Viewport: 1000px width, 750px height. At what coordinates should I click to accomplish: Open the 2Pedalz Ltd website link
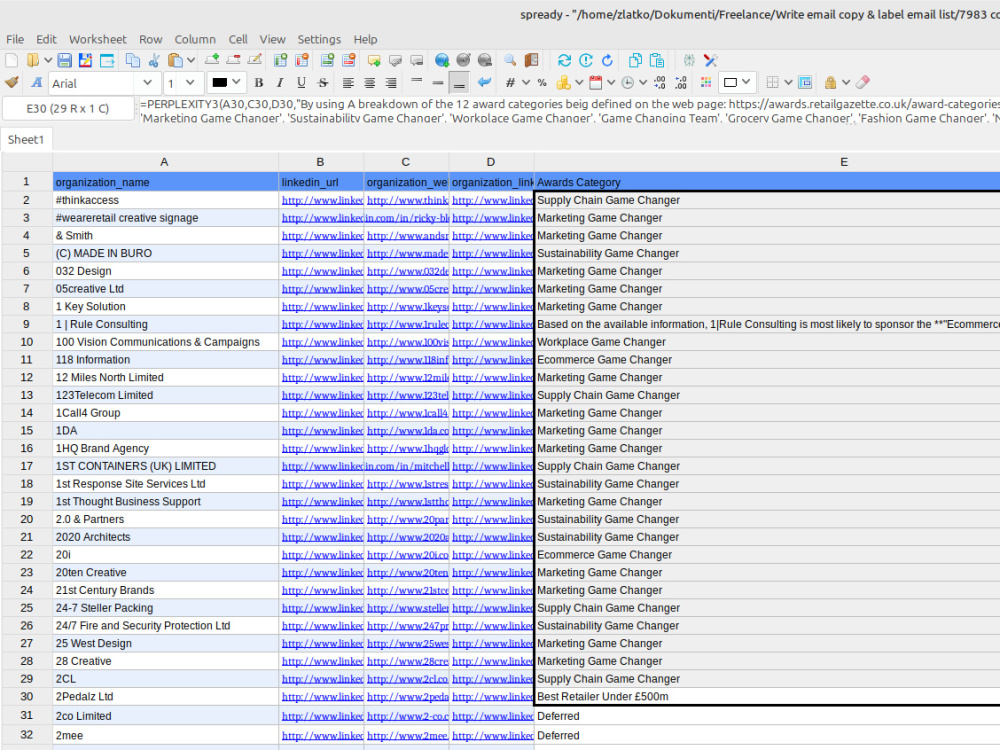[407, 697]
